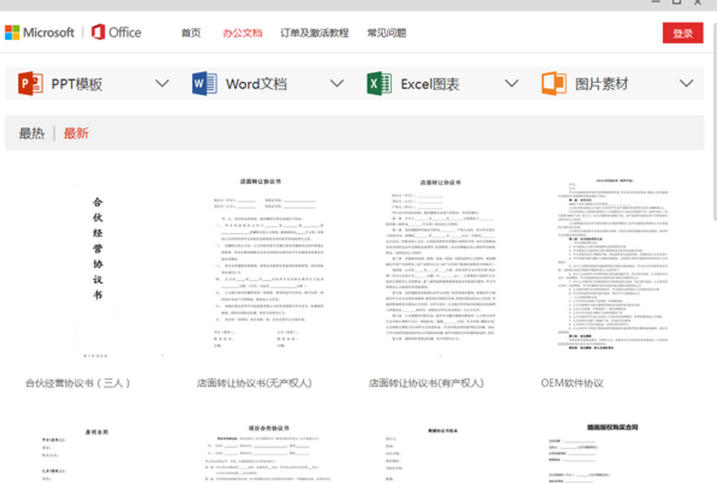Image resolution: width=717 pixels, height=483 pixels.
Task: Expand the 图片素材 dropdown chevron
Action: click(686, 84)
